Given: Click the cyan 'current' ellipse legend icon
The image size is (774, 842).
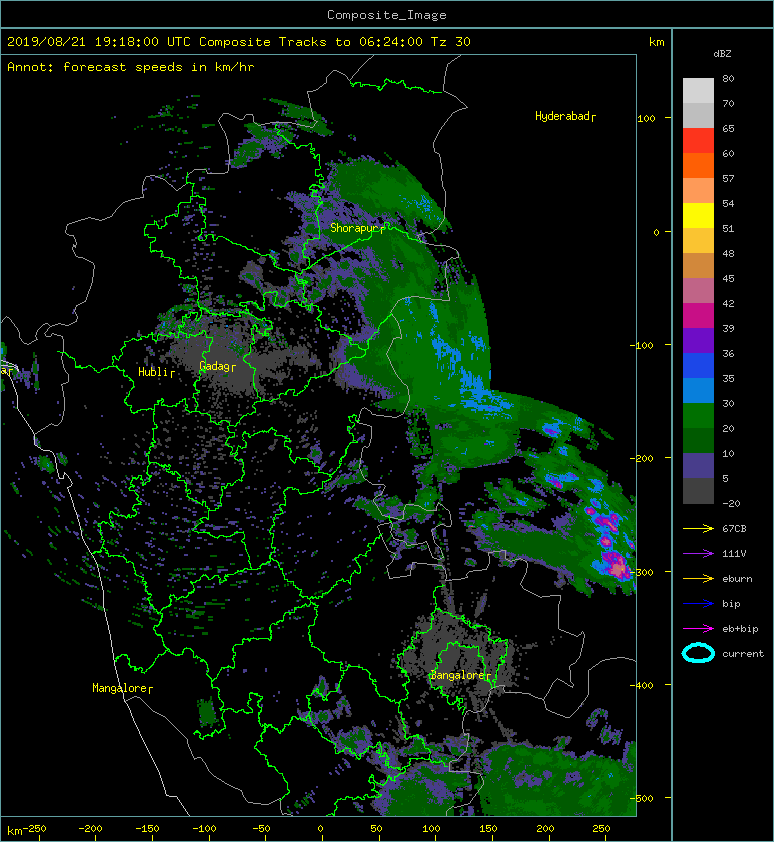Looking at the screenshot, I should 698,653.
